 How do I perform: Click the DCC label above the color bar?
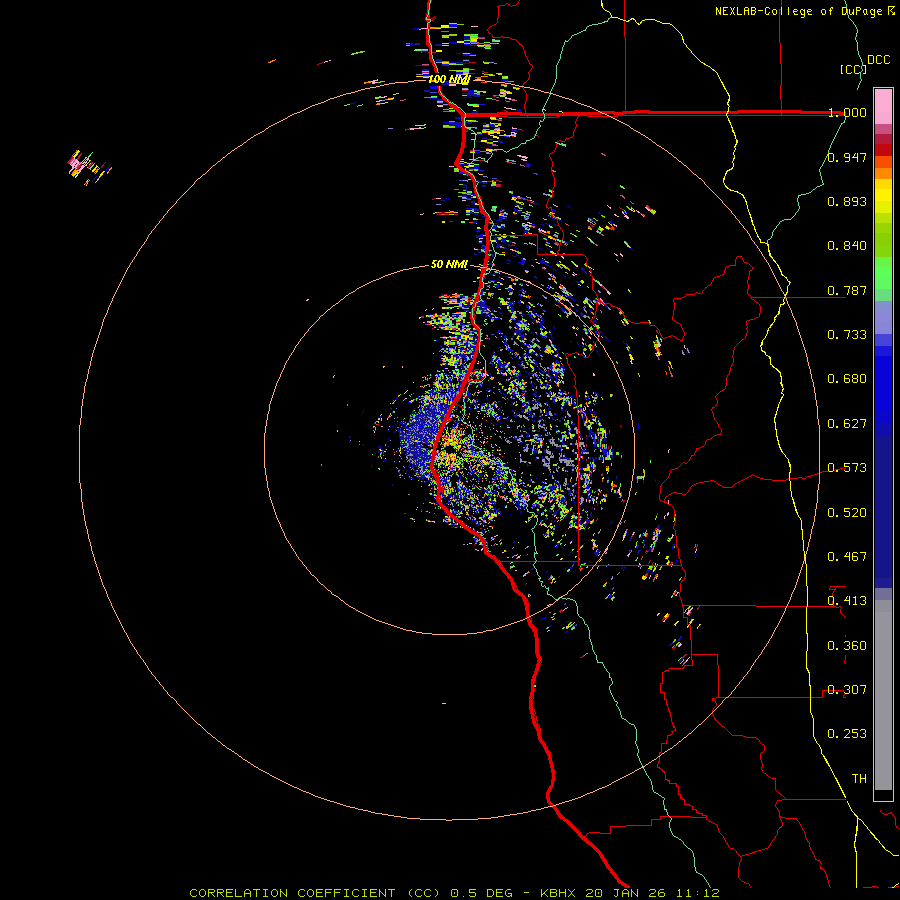878,59
